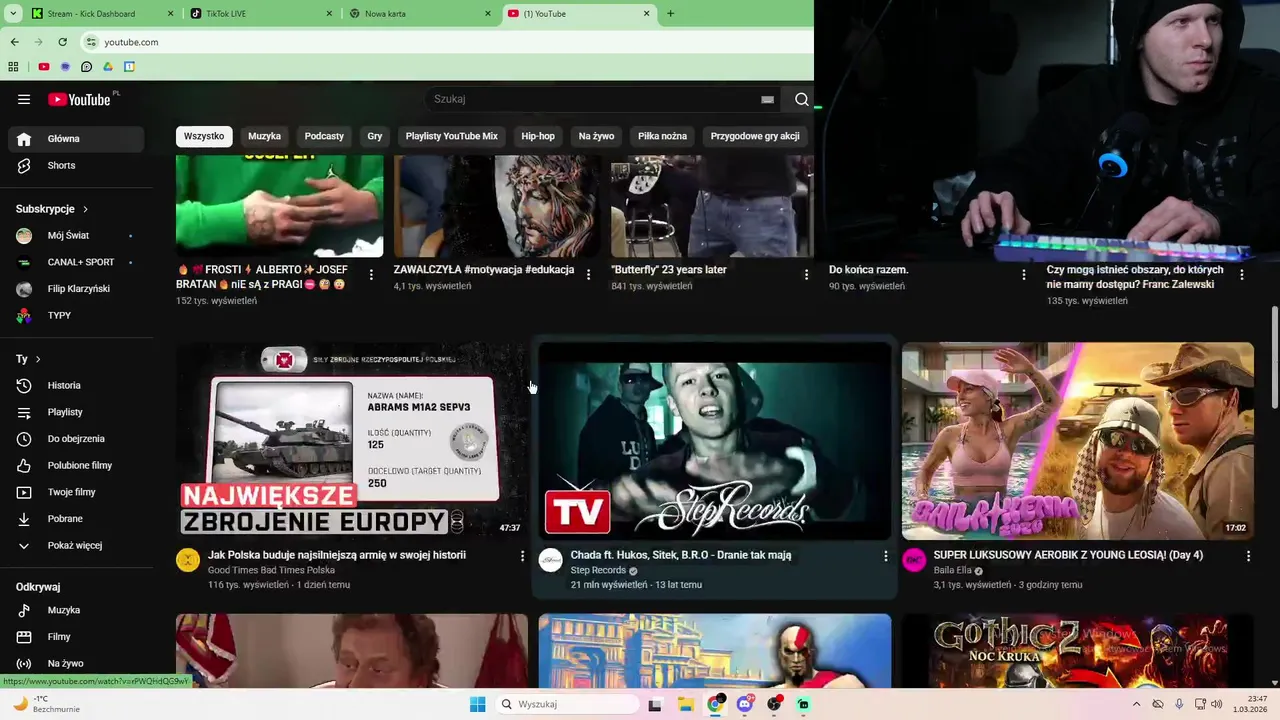This screenshot has height=720, width=1280.
Task: Open the Windows Start menu
Action: 478,704
